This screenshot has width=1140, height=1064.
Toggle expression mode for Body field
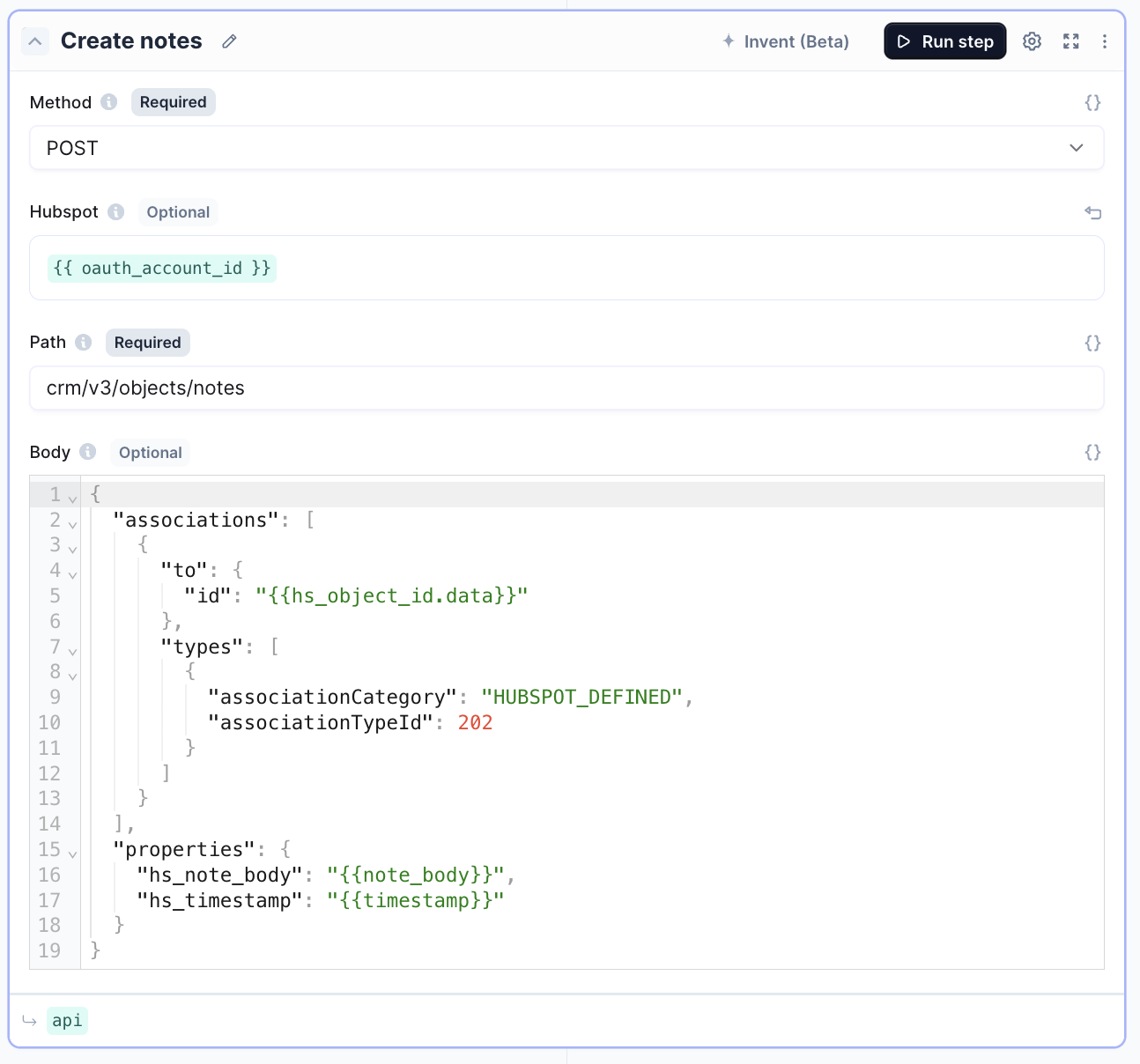coord(1092,452)
